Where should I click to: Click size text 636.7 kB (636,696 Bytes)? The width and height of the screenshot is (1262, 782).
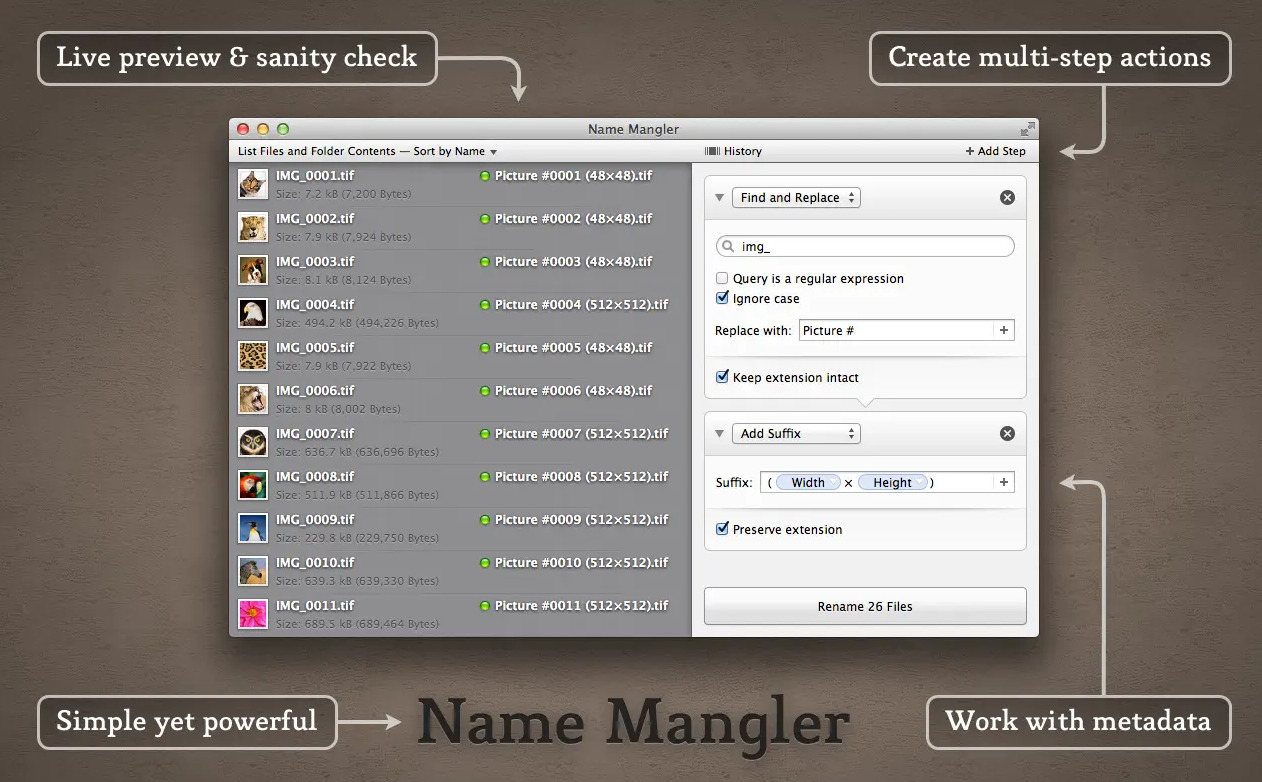[x=357, y=452]
